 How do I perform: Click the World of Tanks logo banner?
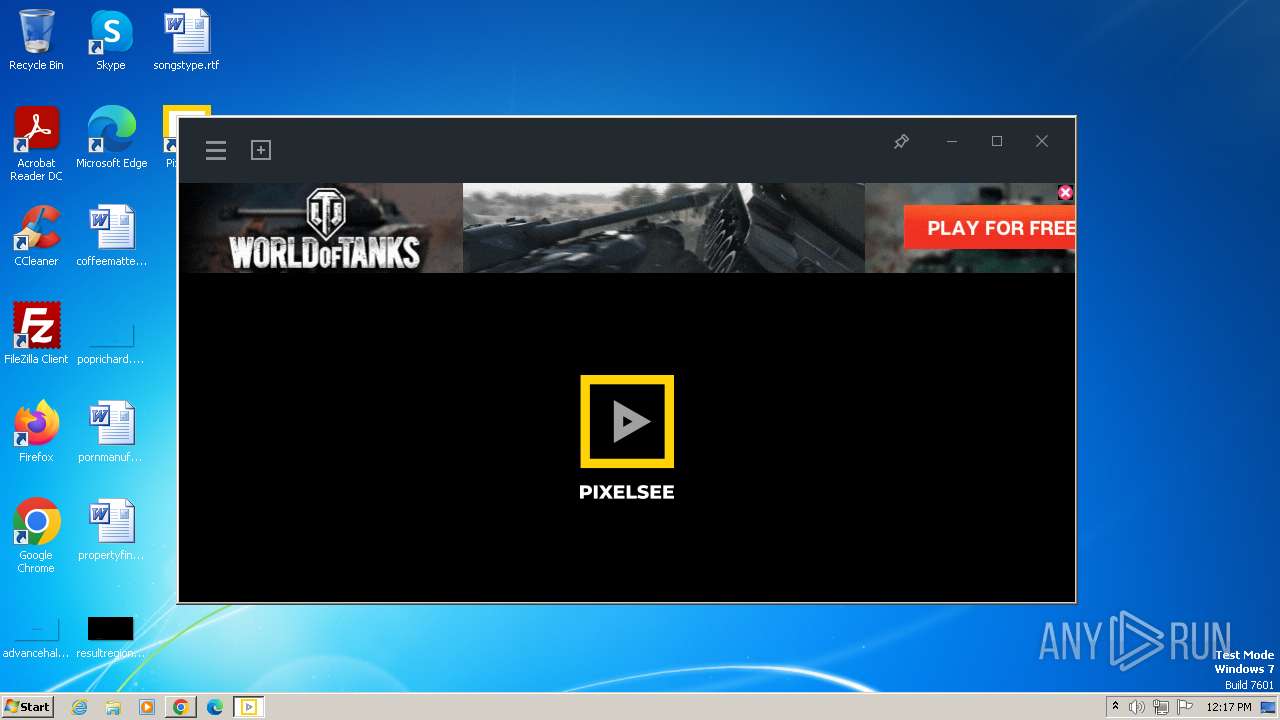325,229
